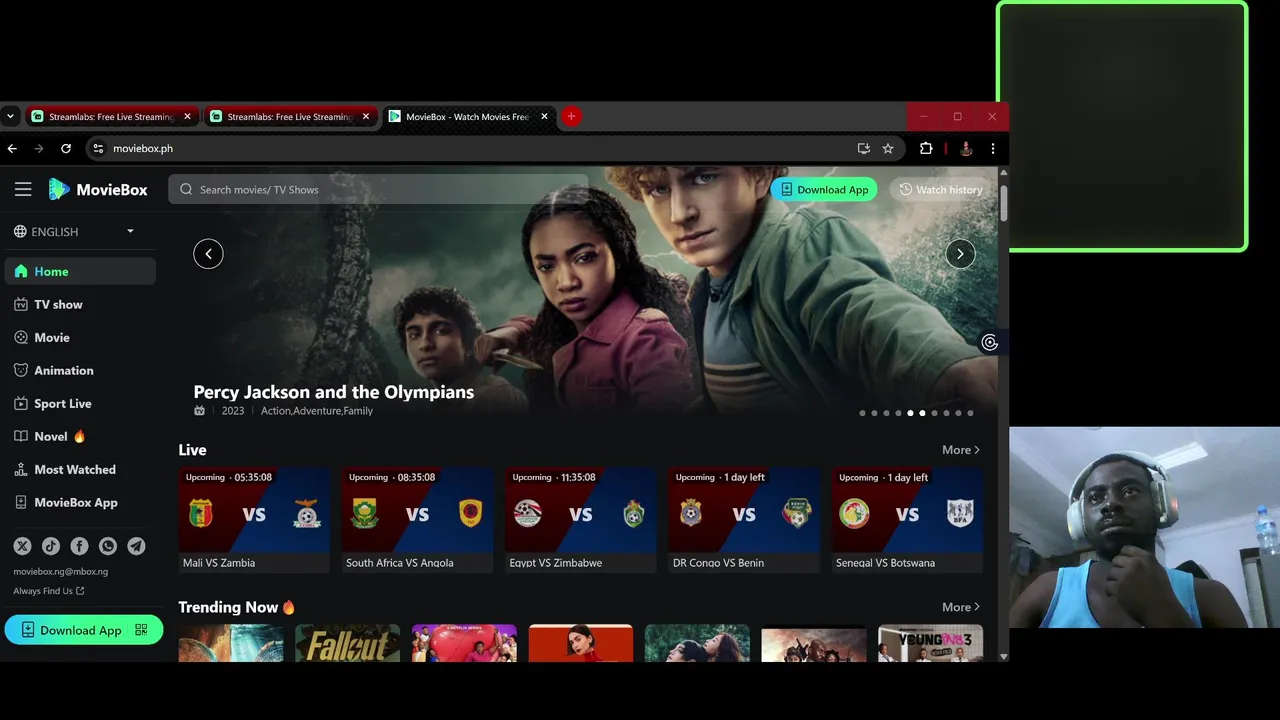This screenshot has width=1280, height=720.
Task: Open Most Watched in sidebar
Action: click(80, 469)
